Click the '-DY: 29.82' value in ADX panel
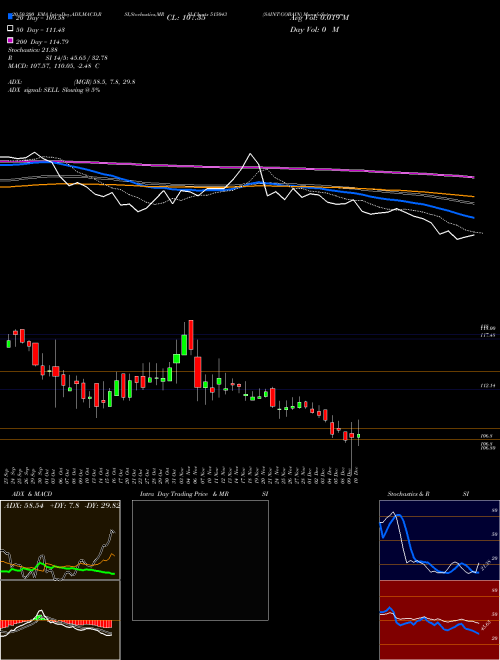This screenshot has height=660, width=500. coord(102,505)
